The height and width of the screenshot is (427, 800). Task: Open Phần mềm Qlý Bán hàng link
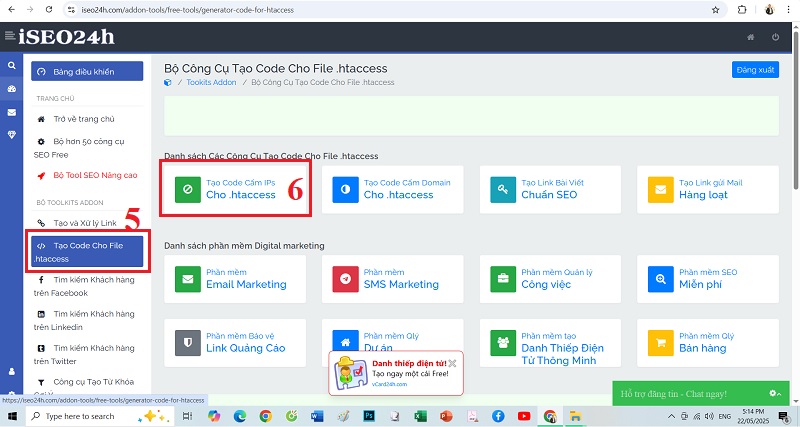pyautogui.click(x=707, y=342)
